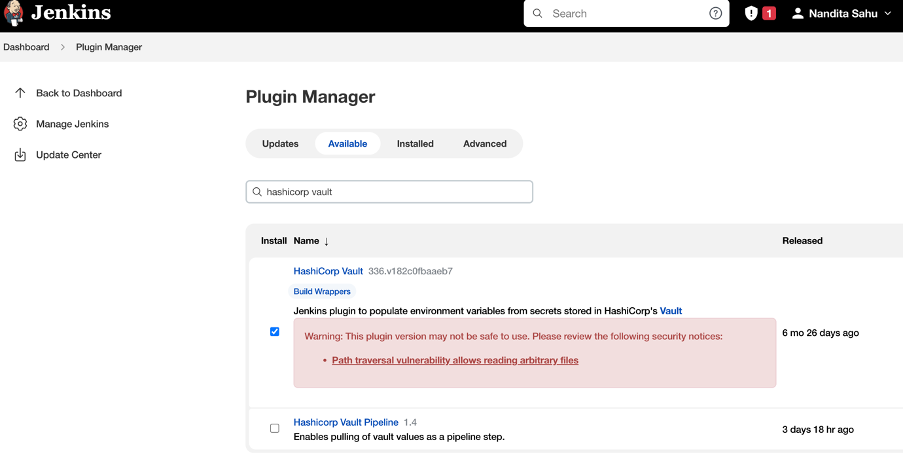Click the plugin filter field containing hashicorp vault
This screenshot has height=462, width=904.
click(389, 192)
